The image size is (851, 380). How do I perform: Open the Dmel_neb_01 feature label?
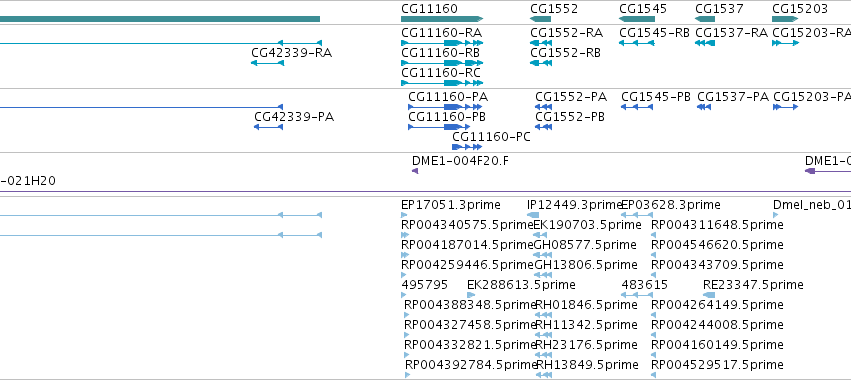[x=811, y=205]
